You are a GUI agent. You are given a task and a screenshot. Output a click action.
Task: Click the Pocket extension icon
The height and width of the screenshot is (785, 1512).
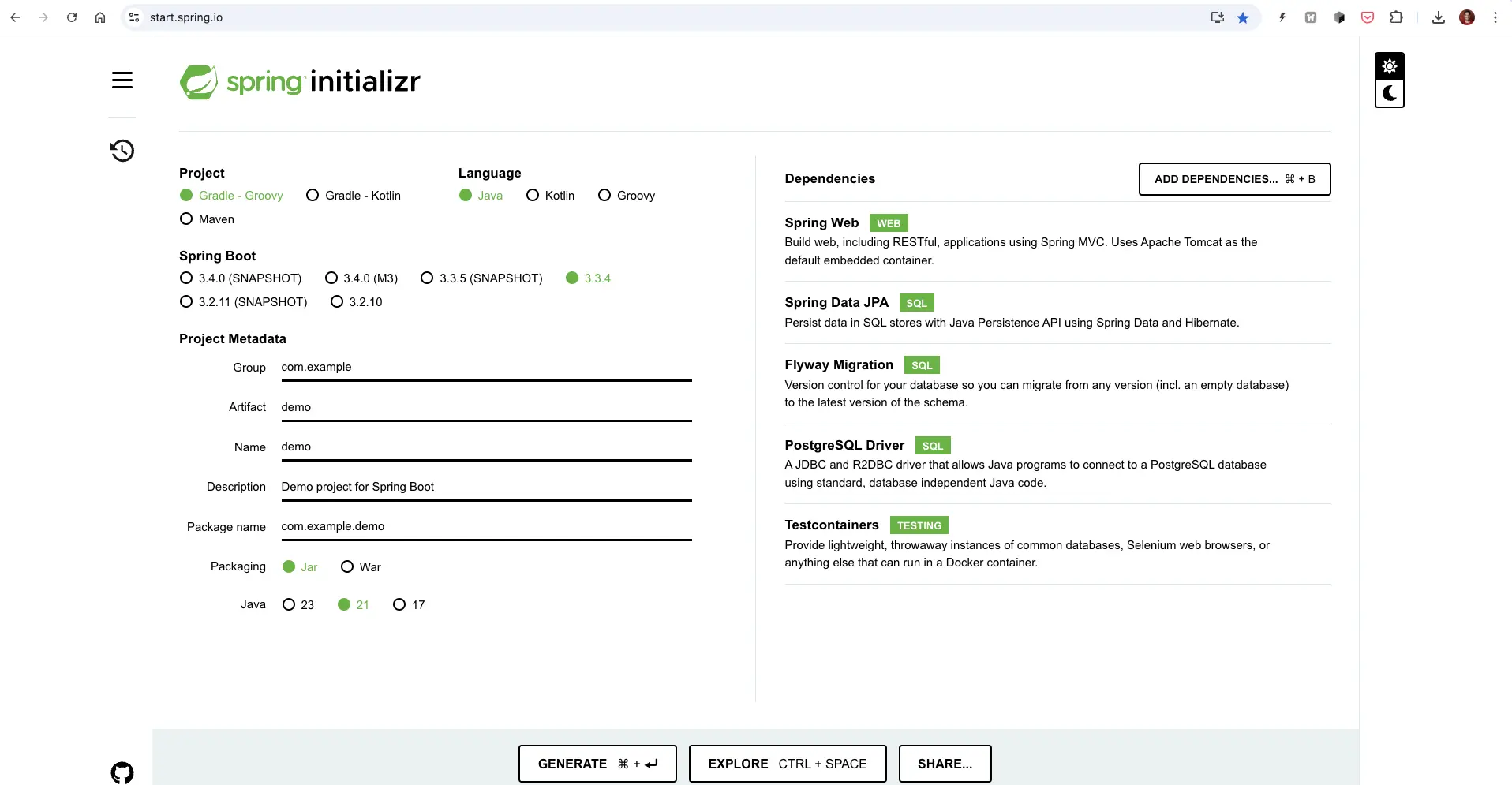pos(1368,17)
